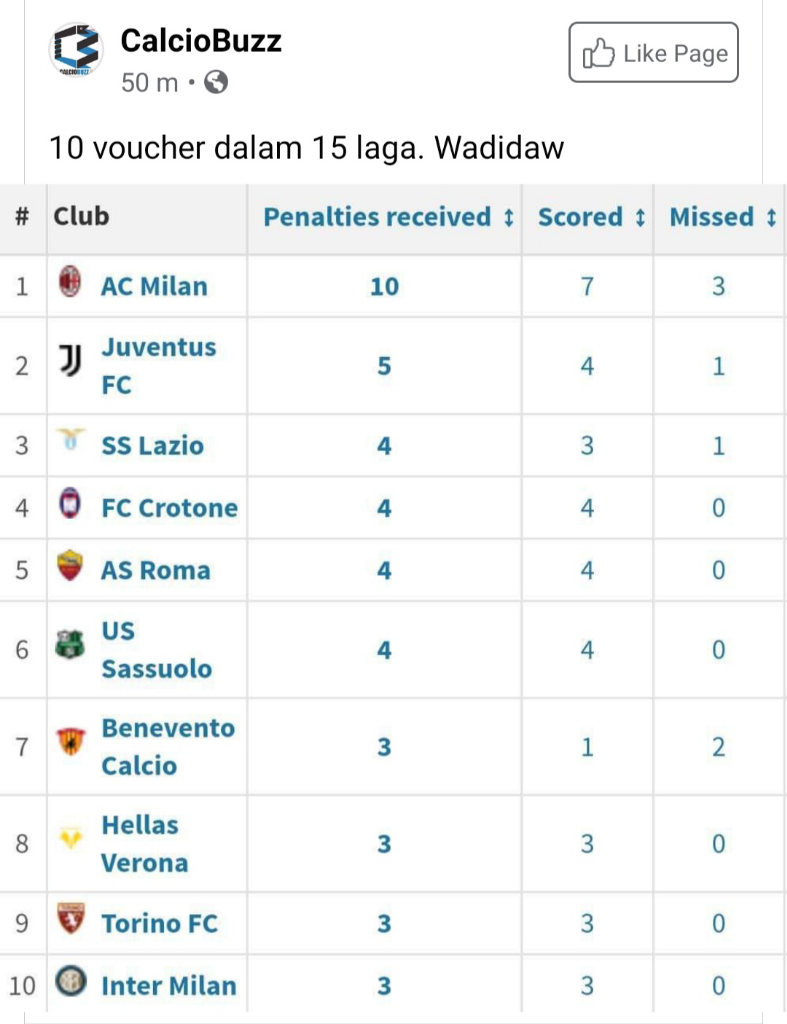Click the SS Lazio eagle crest
Viewport: 787px width, 1024px height.
pyautogui.click(x=70, y=440)
